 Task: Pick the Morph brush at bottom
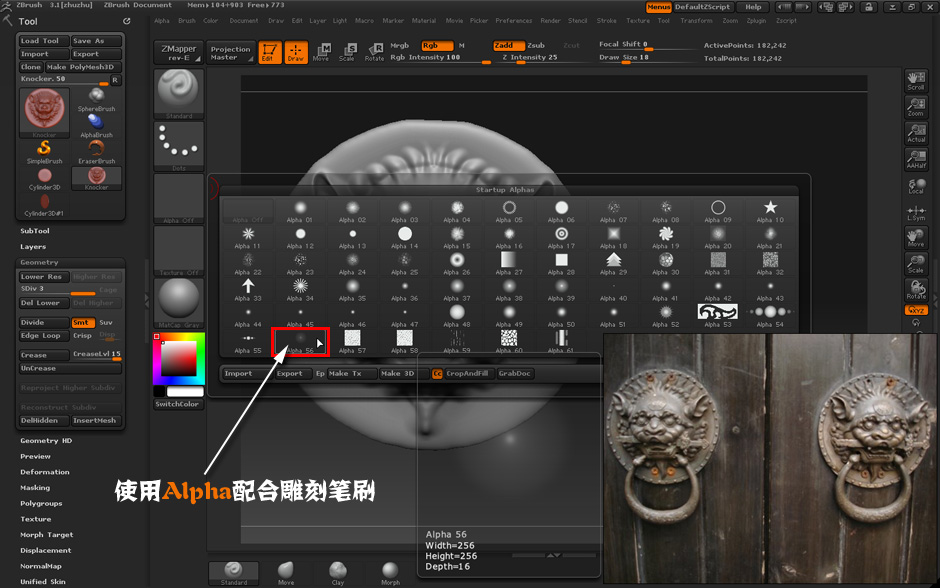[x=390, y=574]
